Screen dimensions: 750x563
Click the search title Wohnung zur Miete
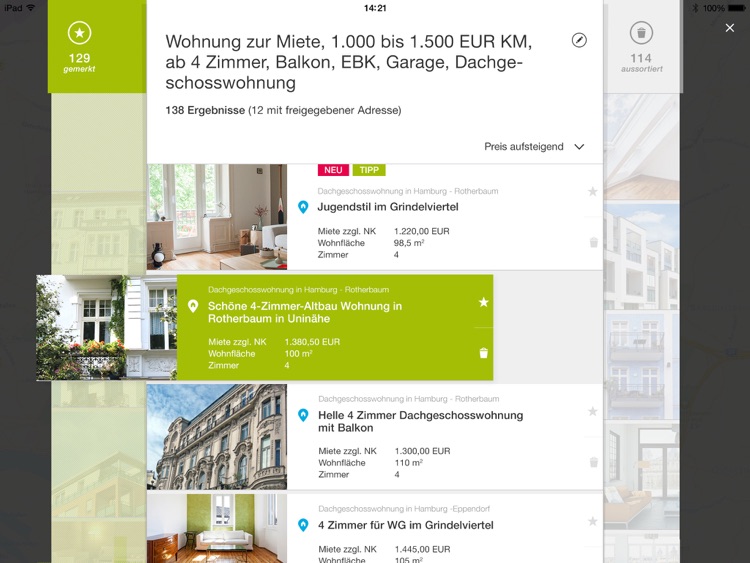(x=348, y=62)
